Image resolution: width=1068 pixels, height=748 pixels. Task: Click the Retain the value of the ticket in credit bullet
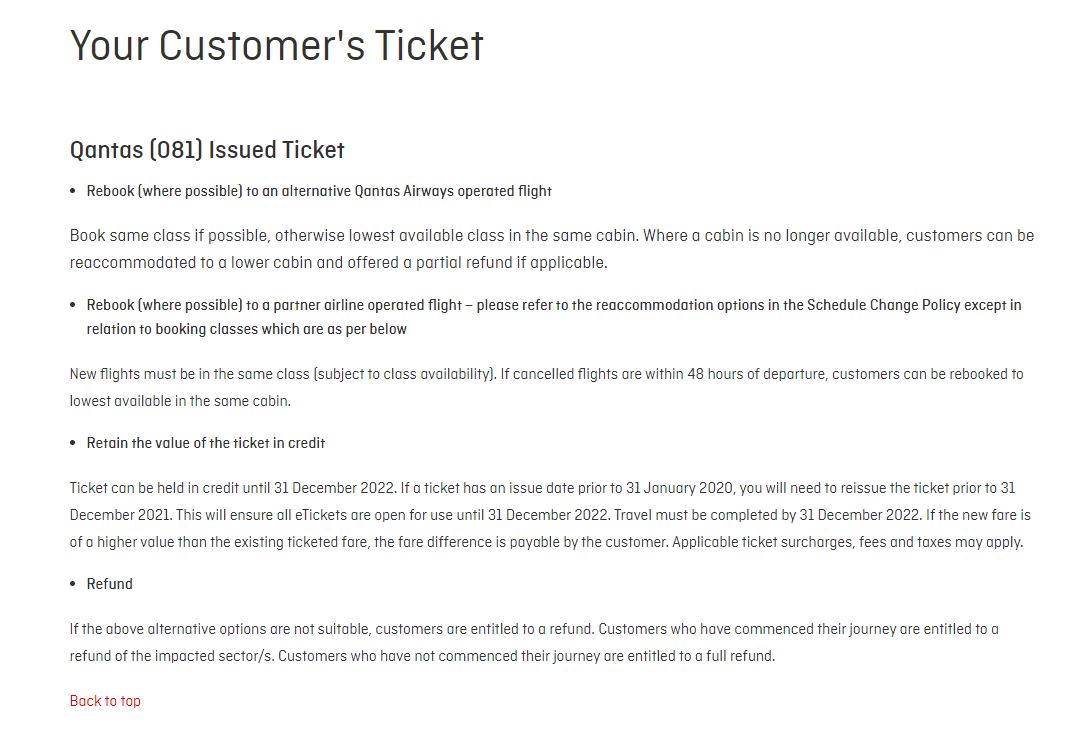coord(206,443)
